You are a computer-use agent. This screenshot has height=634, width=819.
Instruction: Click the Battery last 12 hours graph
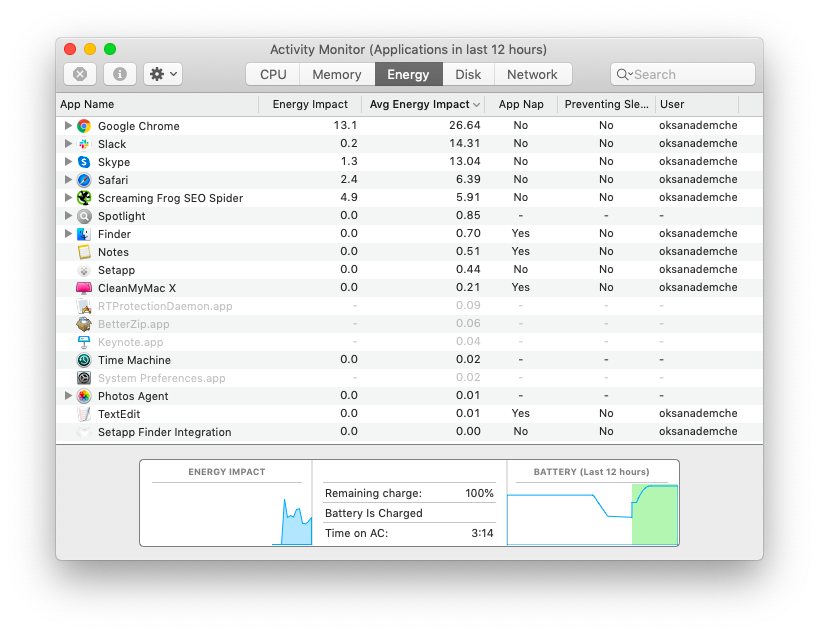[593, 514]
